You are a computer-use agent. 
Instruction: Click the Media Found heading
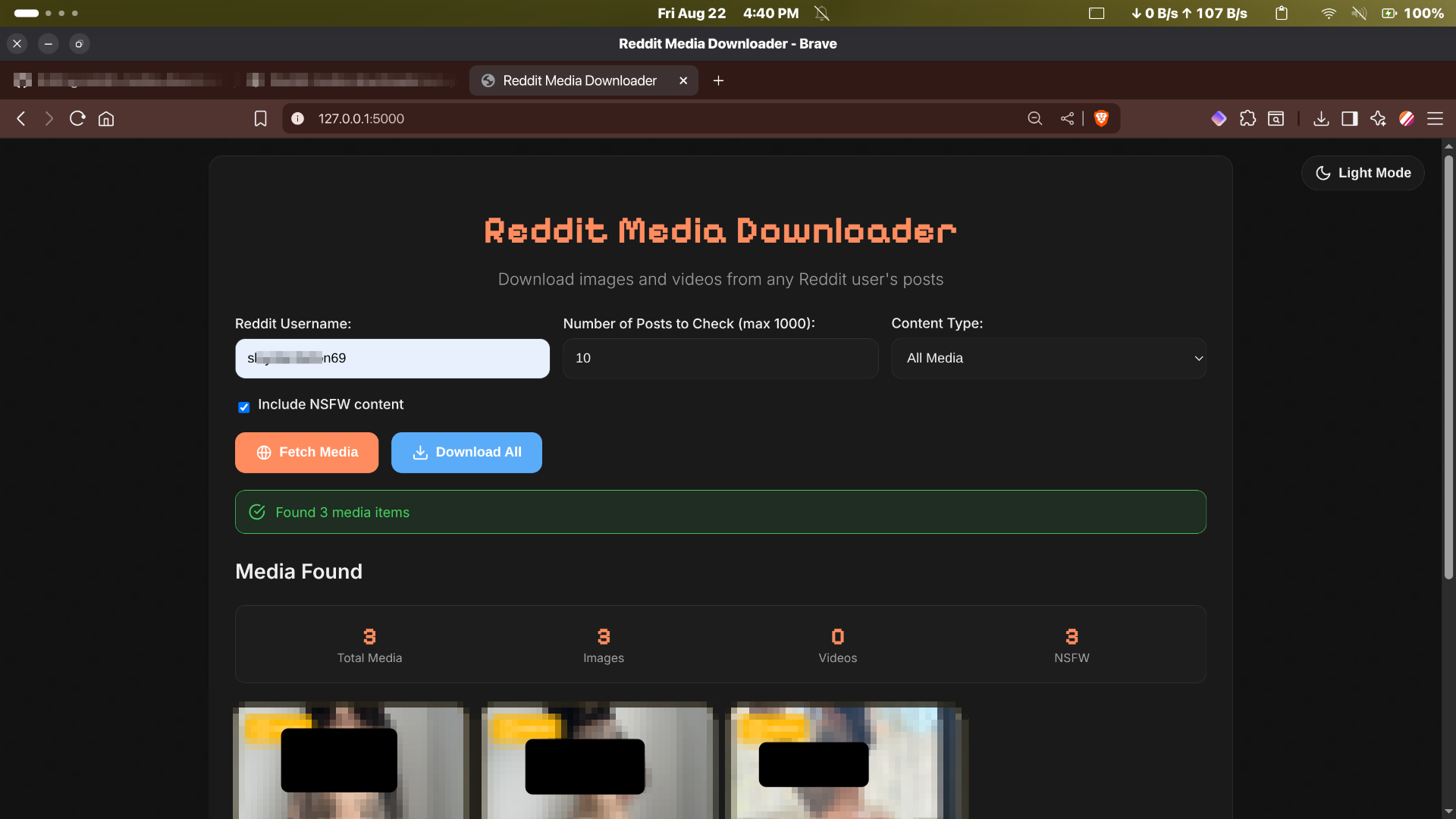point(299,572)
